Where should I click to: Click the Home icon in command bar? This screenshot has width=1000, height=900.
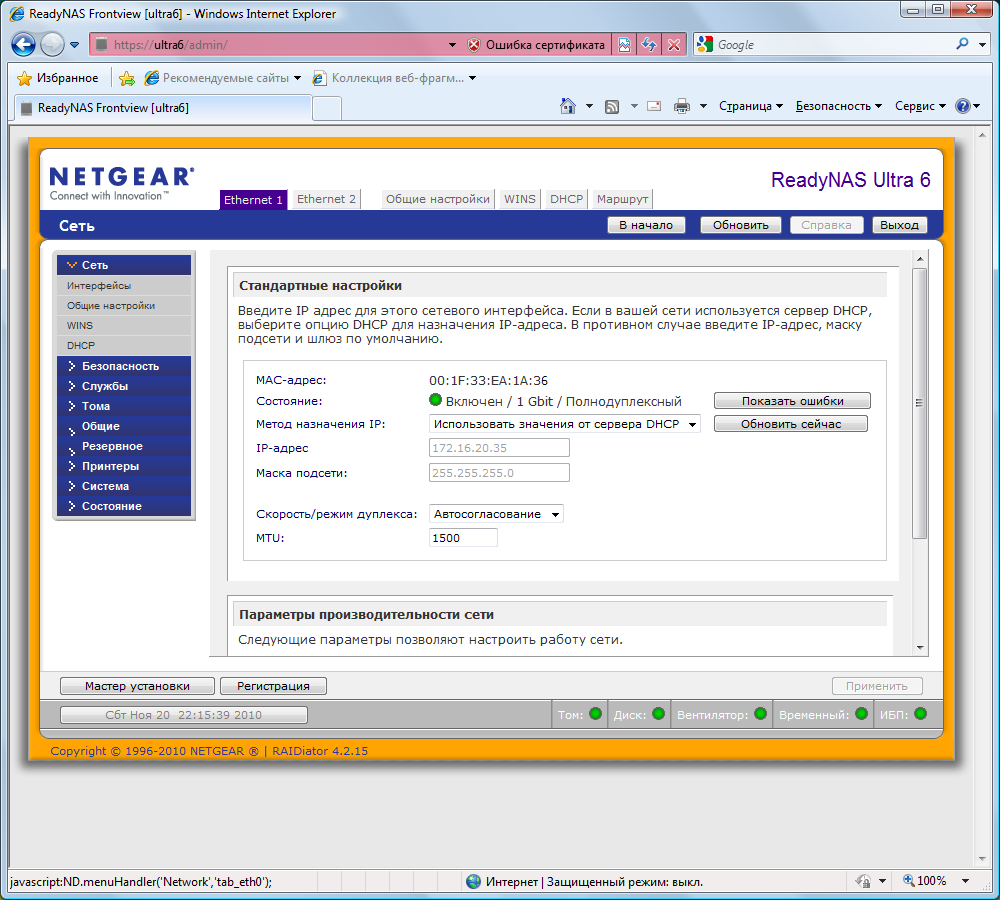[x=568, y=106]
